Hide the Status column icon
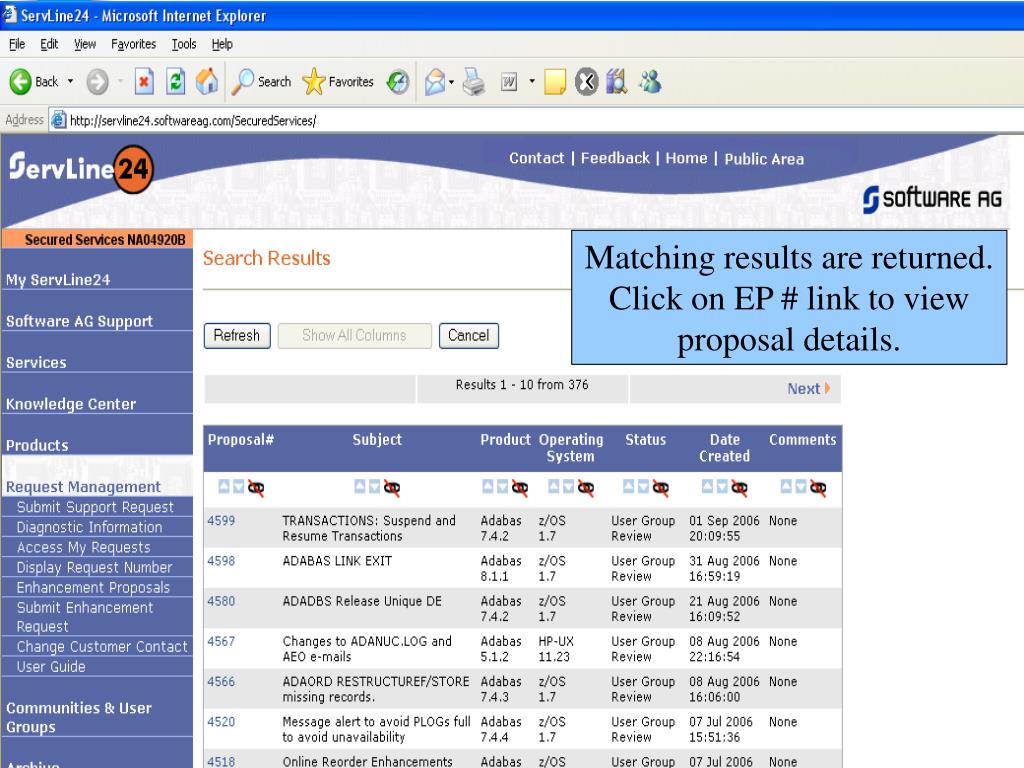Viewport: 1024px width, 768px height. (660, 487)
